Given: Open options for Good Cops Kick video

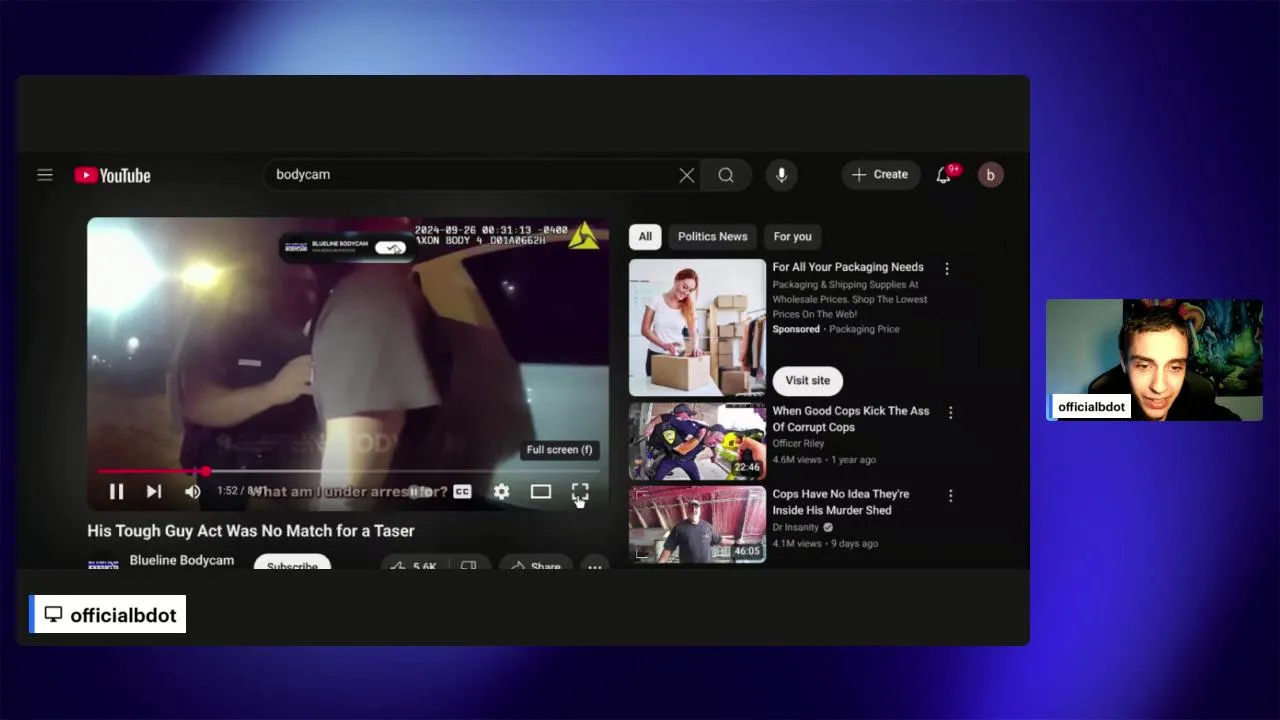Looking at the screenshot, I should pyautogui.click(x=950, y=412).
